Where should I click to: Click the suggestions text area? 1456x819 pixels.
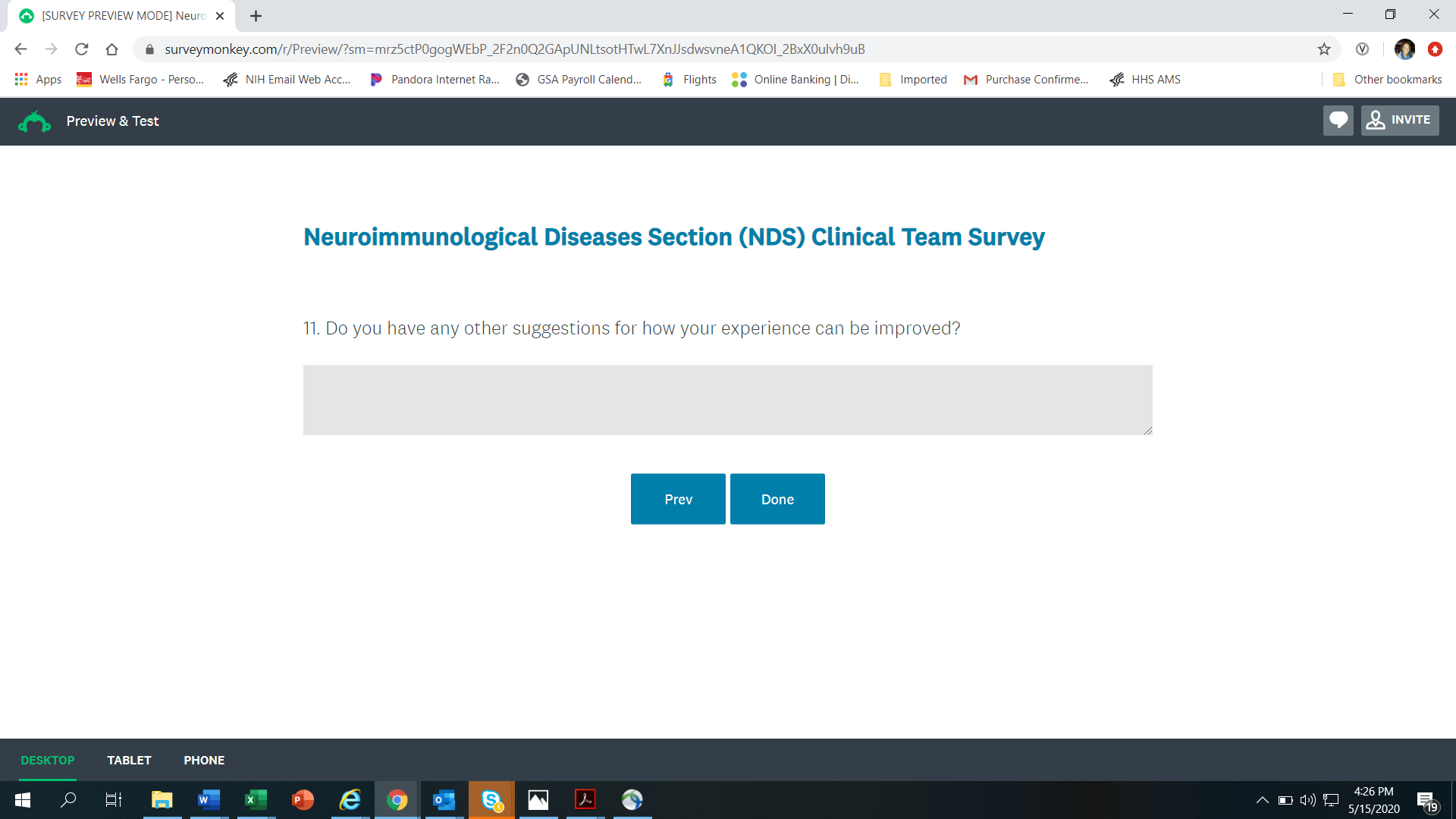coord(727,400)
